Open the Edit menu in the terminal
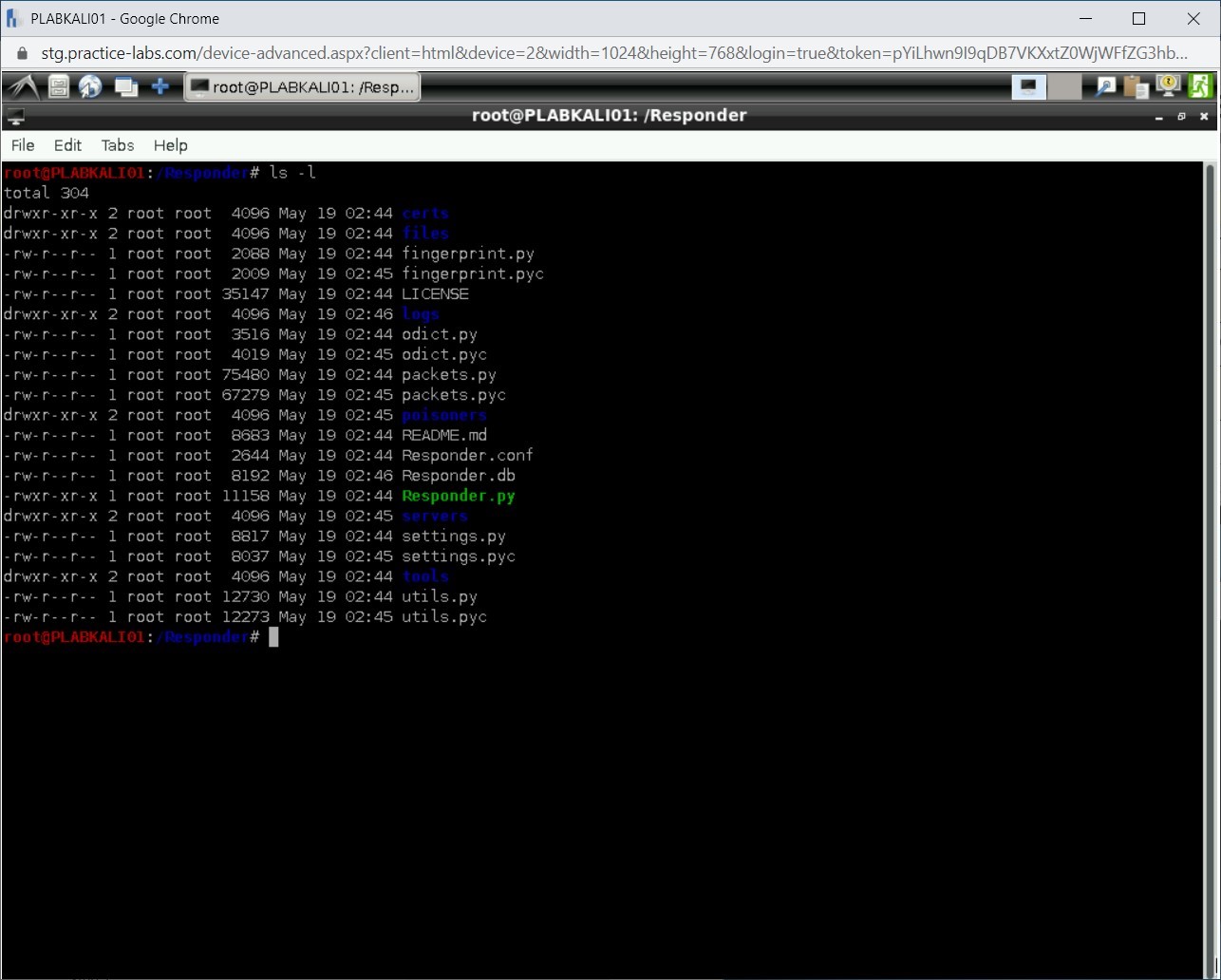The width and height of the screenshot is (1221, 980). click(x=66, y=145)
